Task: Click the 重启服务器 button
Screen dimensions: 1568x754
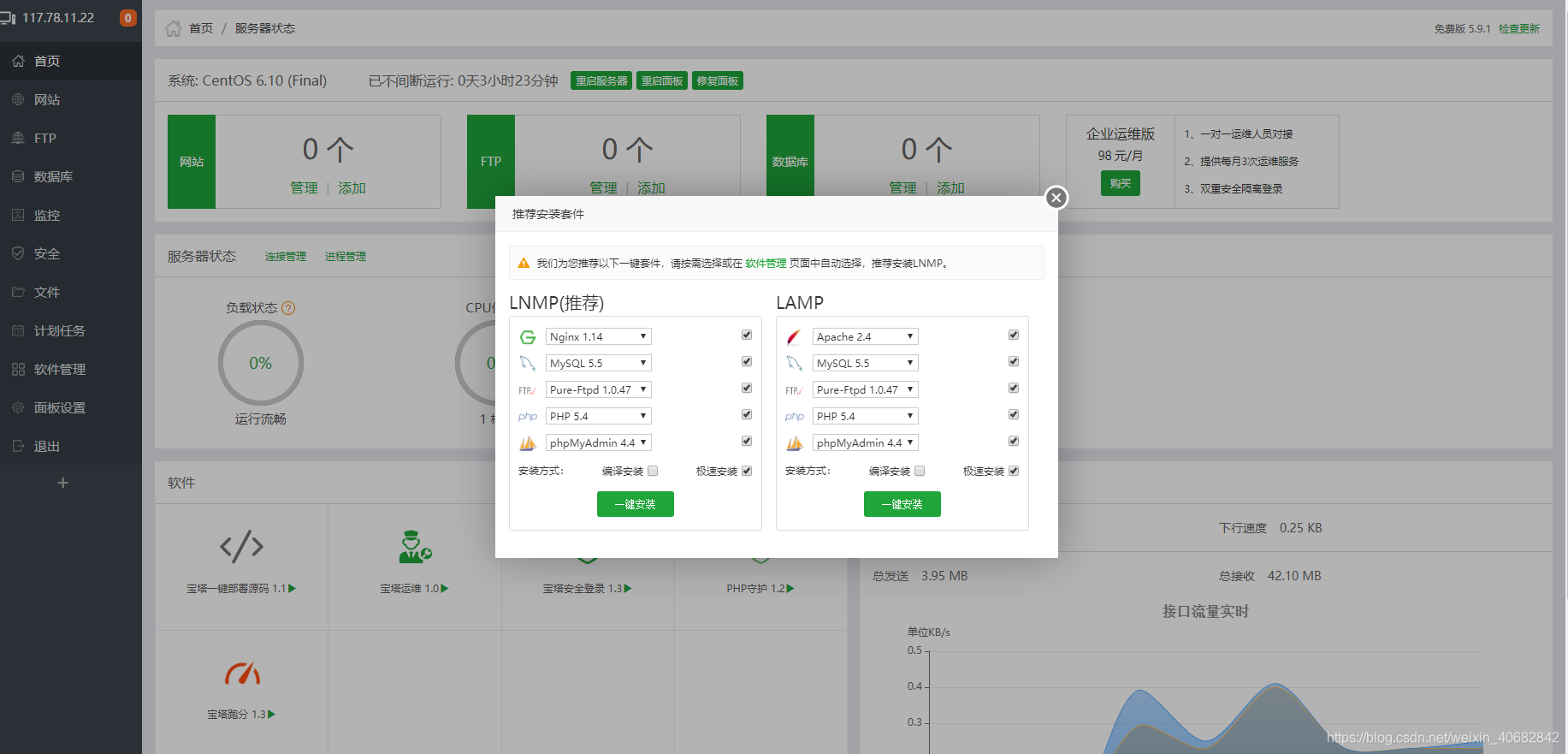Action: point(601,80)
